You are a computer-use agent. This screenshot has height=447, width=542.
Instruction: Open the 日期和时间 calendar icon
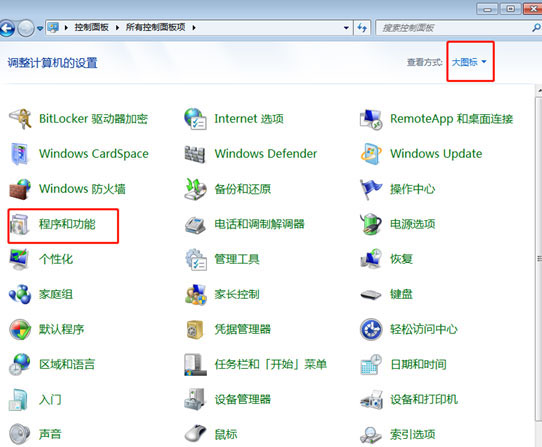pos(371,364)
